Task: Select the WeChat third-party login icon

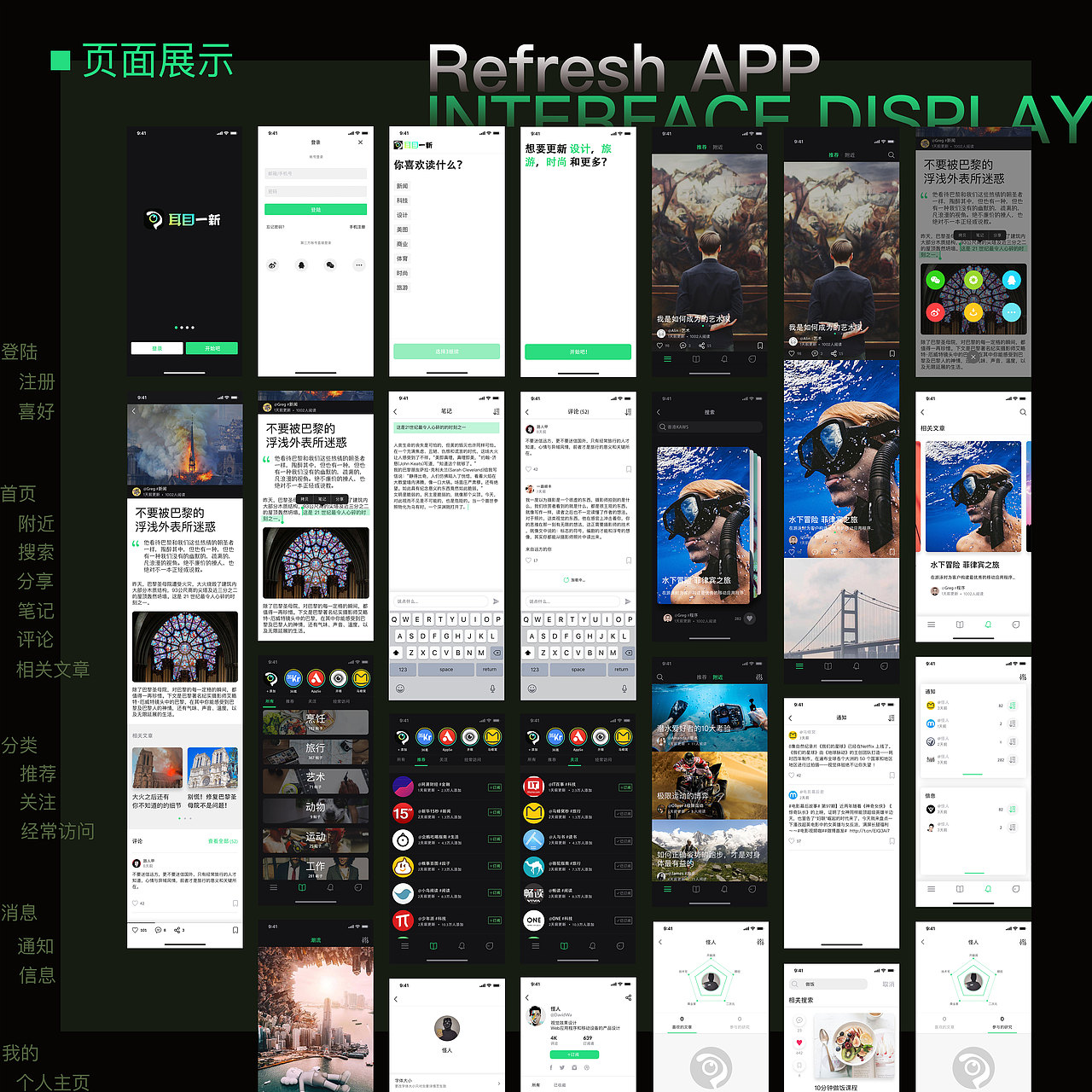Action: pos(330,265)
